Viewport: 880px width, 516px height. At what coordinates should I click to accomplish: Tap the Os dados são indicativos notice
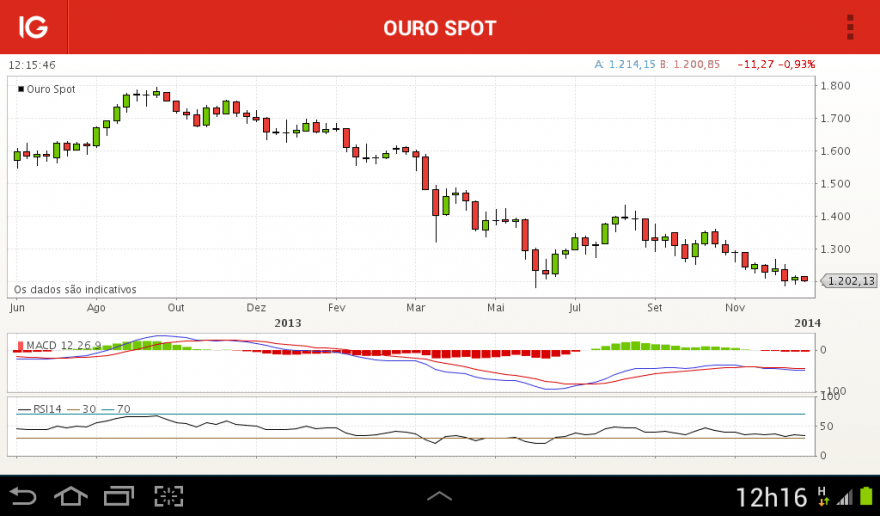pos(75,290)
